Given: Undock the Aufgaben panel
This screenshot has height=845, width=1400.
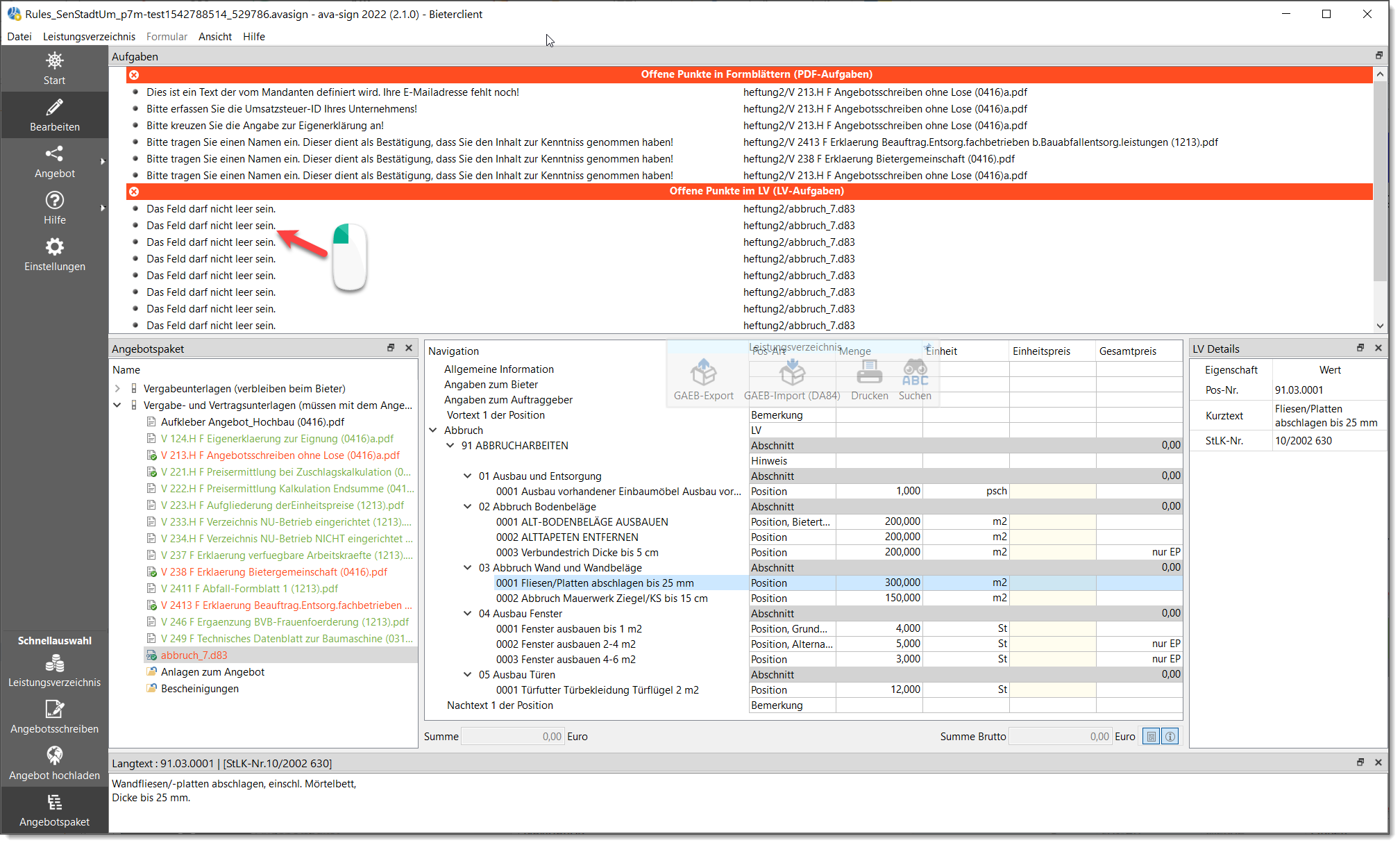Looking at the screenshot, I should (1378, 56).
